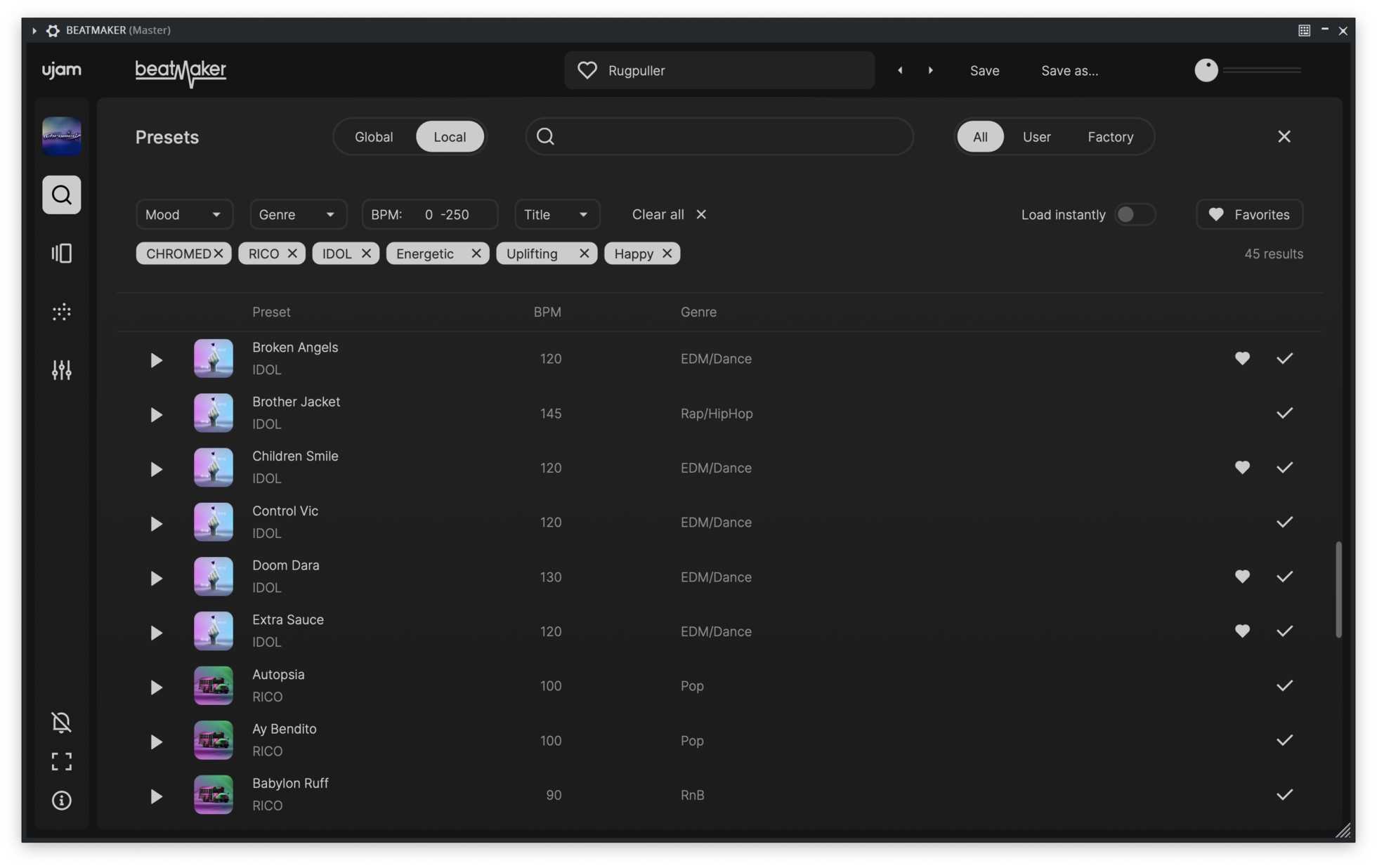This screenshot has height=868, width=1377.
Task: Click the CHROMED kit thumbnail in sidebar
Action: click(62, 136)
